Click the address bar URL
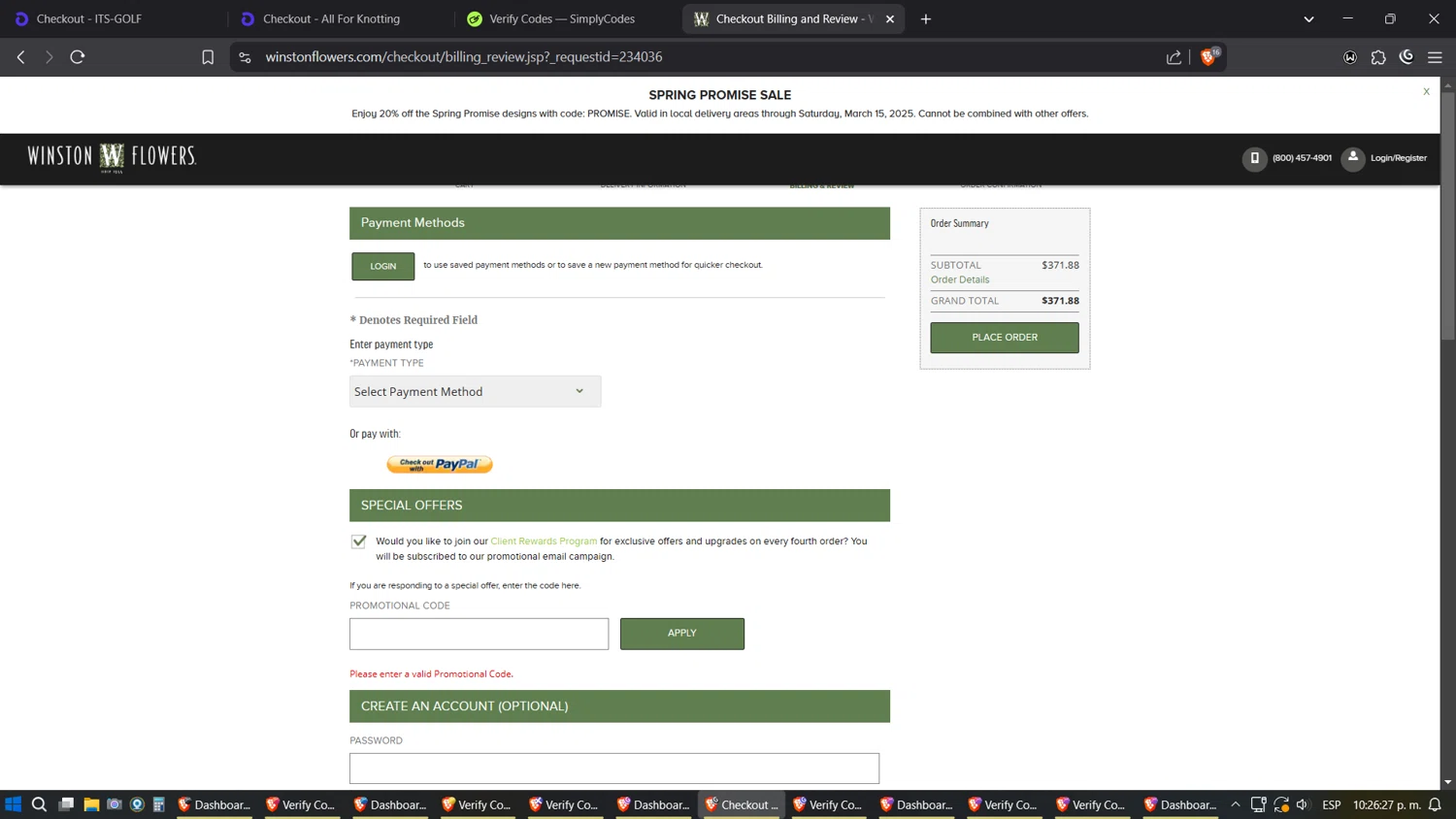The width and height of the screenshot is (1456, 819). (x=464, y=57)
